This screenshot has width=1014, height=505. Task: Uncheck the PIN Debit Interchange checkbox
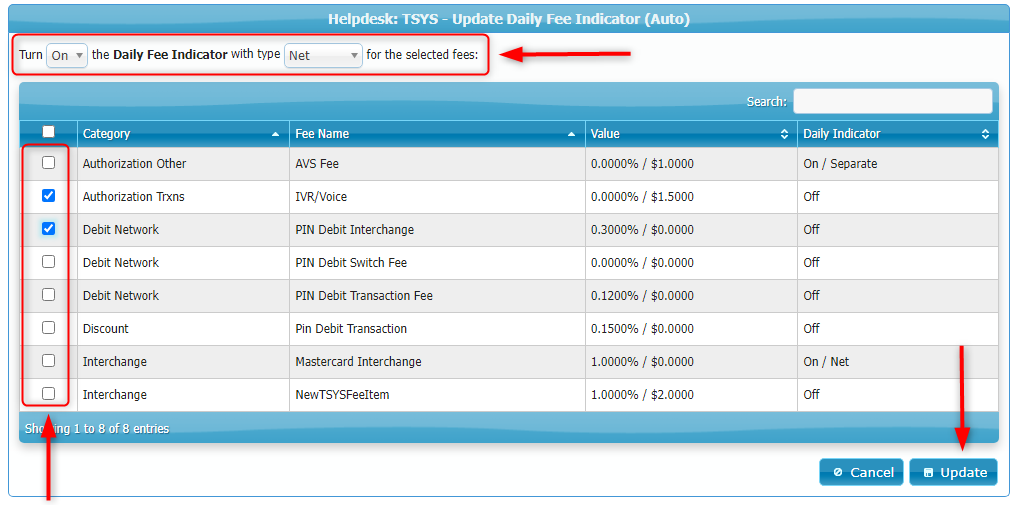coord(48,229)
